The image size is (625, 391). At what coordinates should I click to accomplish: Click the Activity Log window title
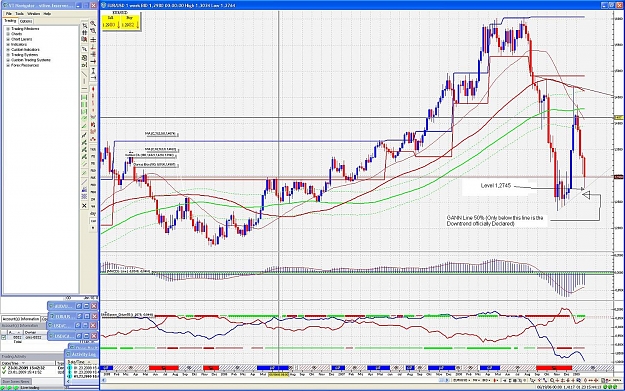pyautogui.click(x=84, y=354)
